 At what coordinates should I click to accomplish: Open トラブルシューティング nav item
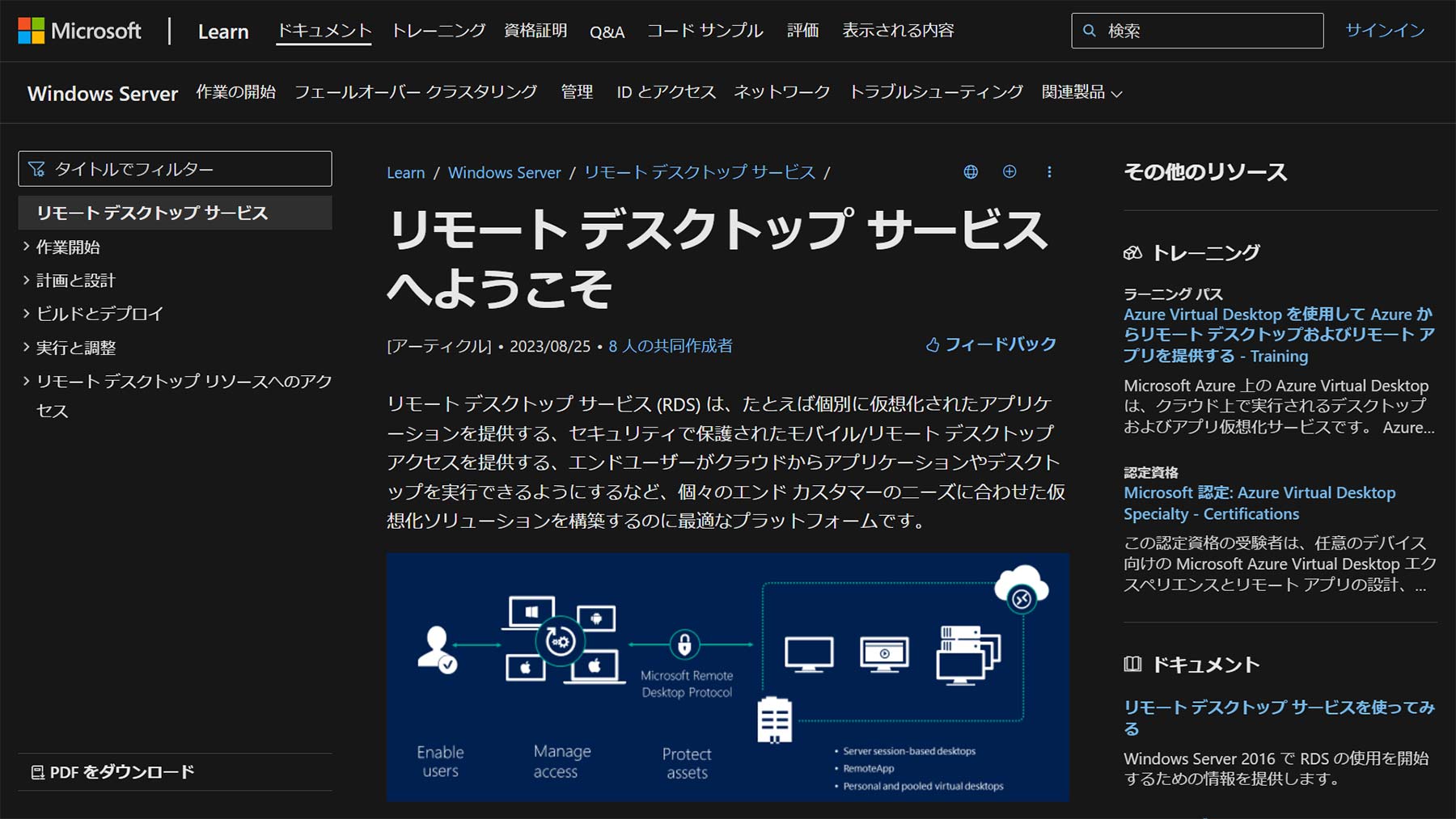pyautogui.click(x=936, y=92)
